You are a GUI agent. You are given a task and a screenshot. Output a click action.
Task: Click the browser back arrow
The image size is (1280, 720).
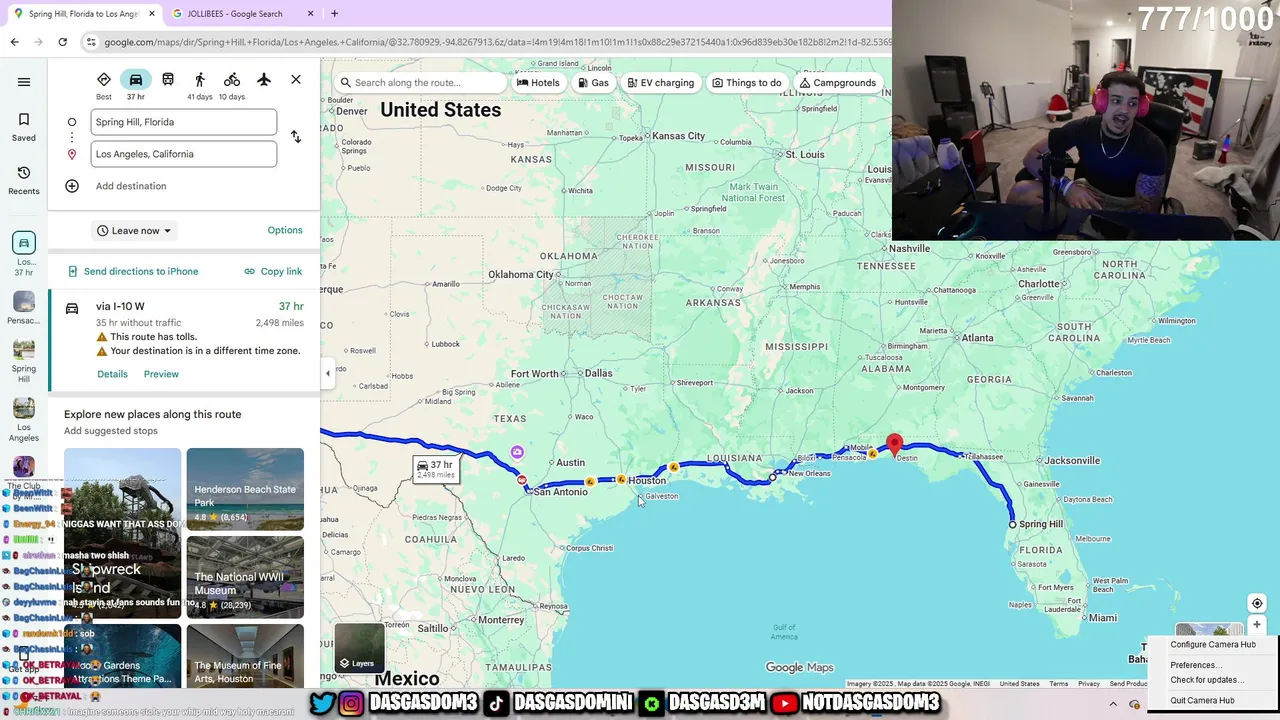[15, 42]
